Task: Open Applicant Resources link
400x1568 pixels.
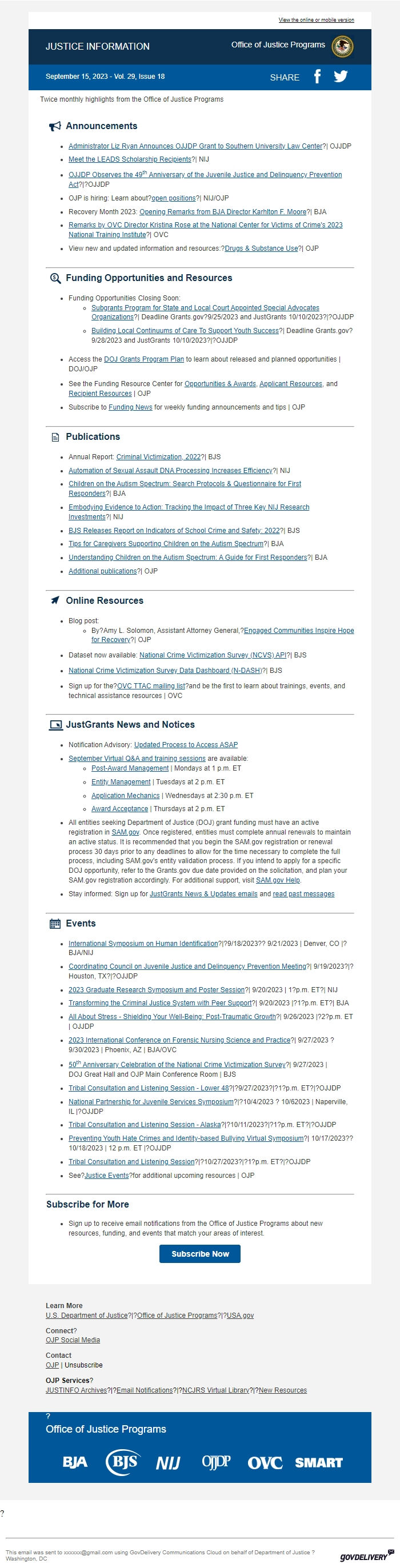Action: [290, 384]
